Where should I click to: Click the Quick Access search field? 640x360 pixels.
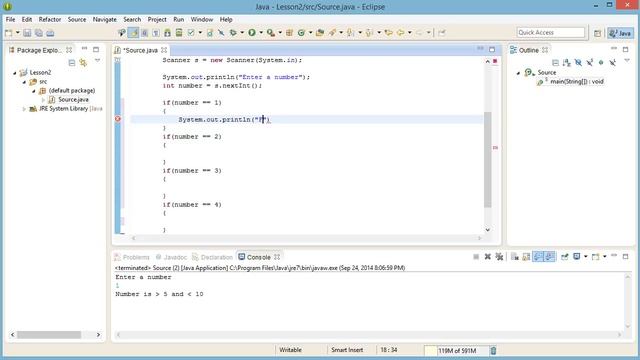[x=551, y=32]
